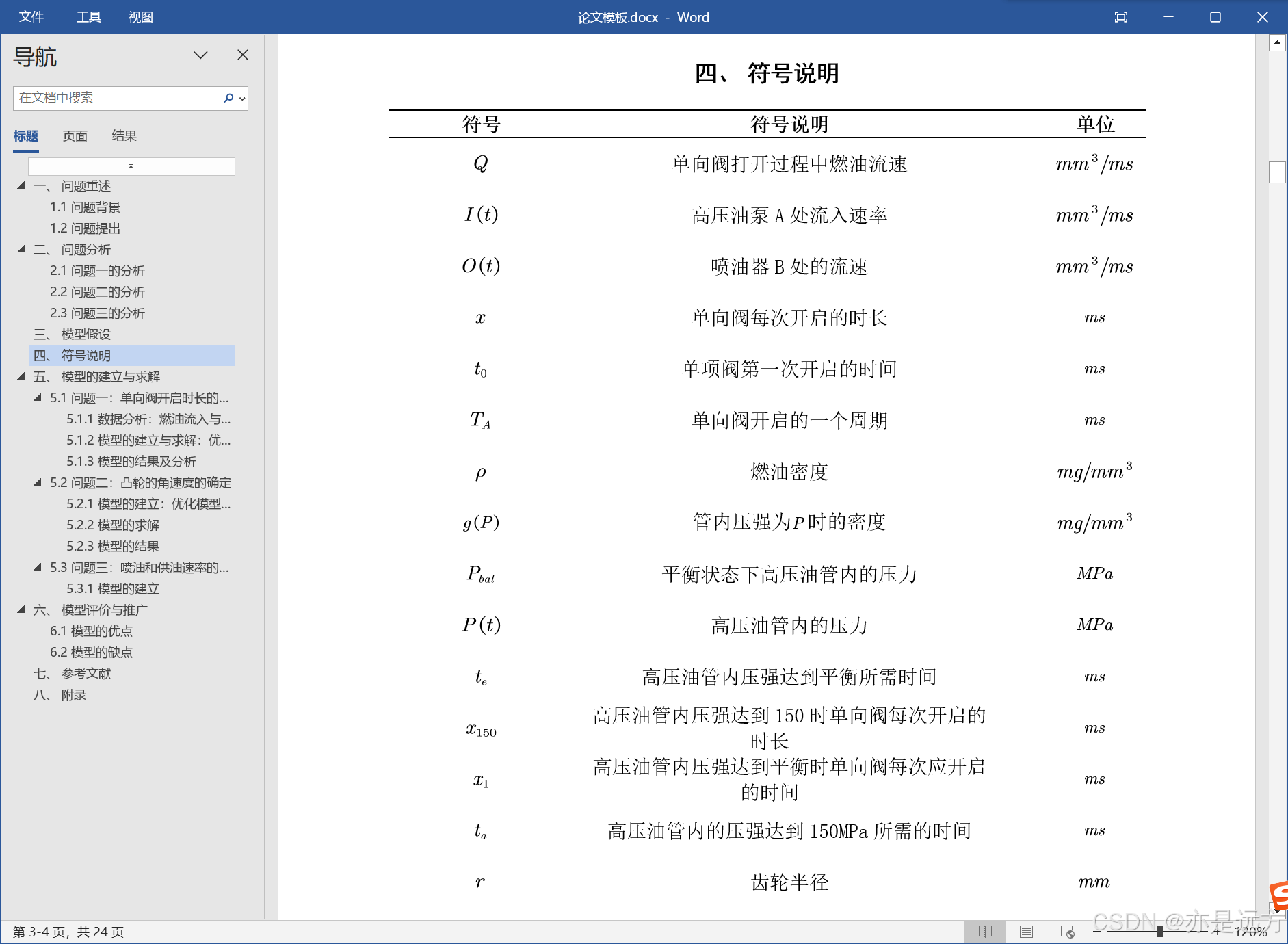This screenshot has height=944, width=1288.
Task: Collapse the 六、模型评价与推广 heading
Action: [x=21, y=609]
